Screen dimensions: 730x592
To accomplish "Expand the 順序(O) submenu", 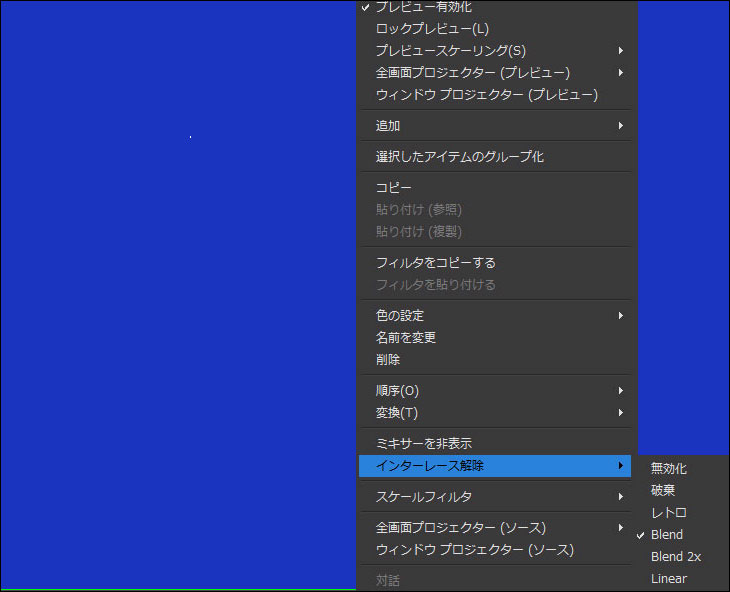I will (x=397, y=391).
